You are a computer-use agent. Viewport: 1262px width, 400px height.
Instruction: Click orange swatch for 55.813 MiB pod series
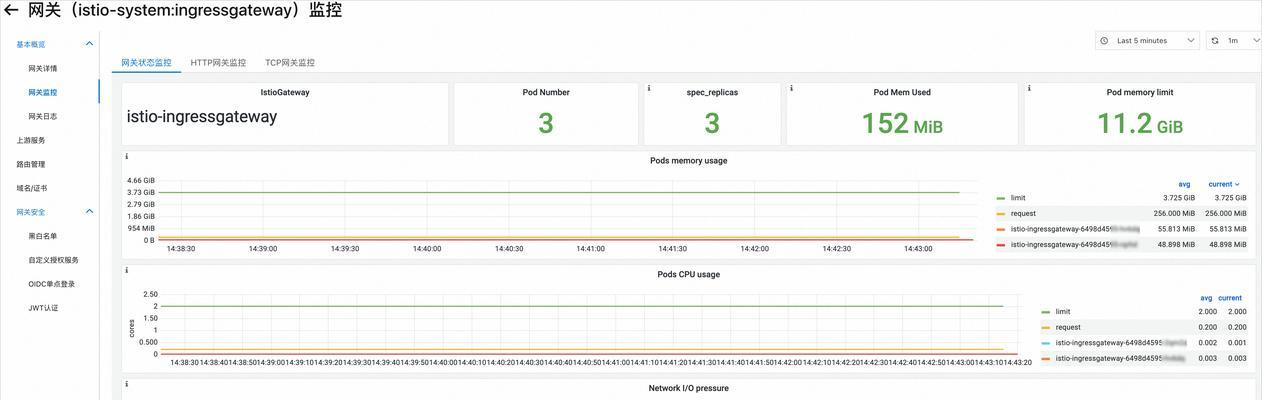tap(1001, 229)
